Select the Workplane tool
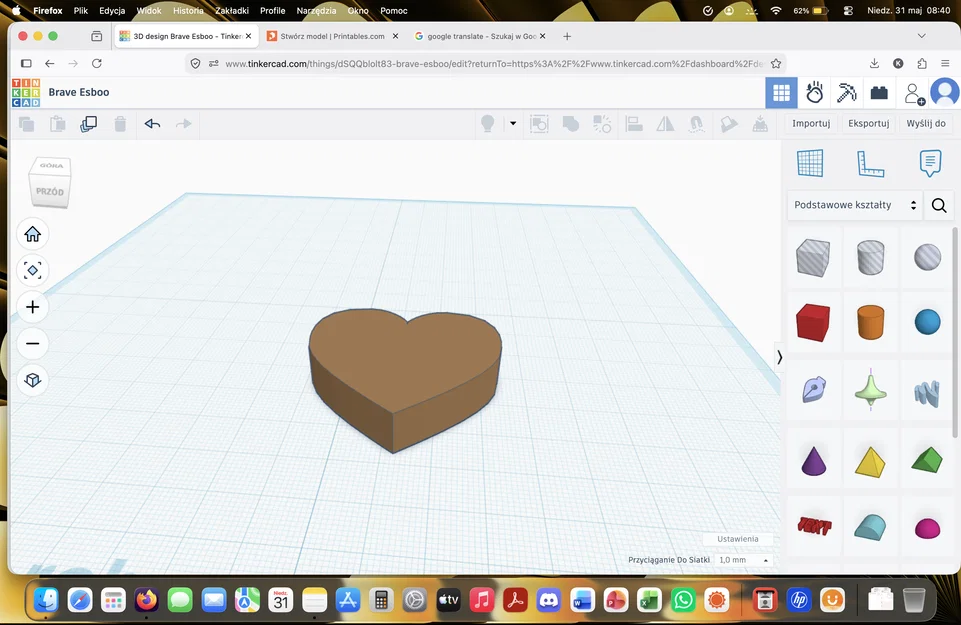Viewport: 961px width, 625px height. [810, 163]
